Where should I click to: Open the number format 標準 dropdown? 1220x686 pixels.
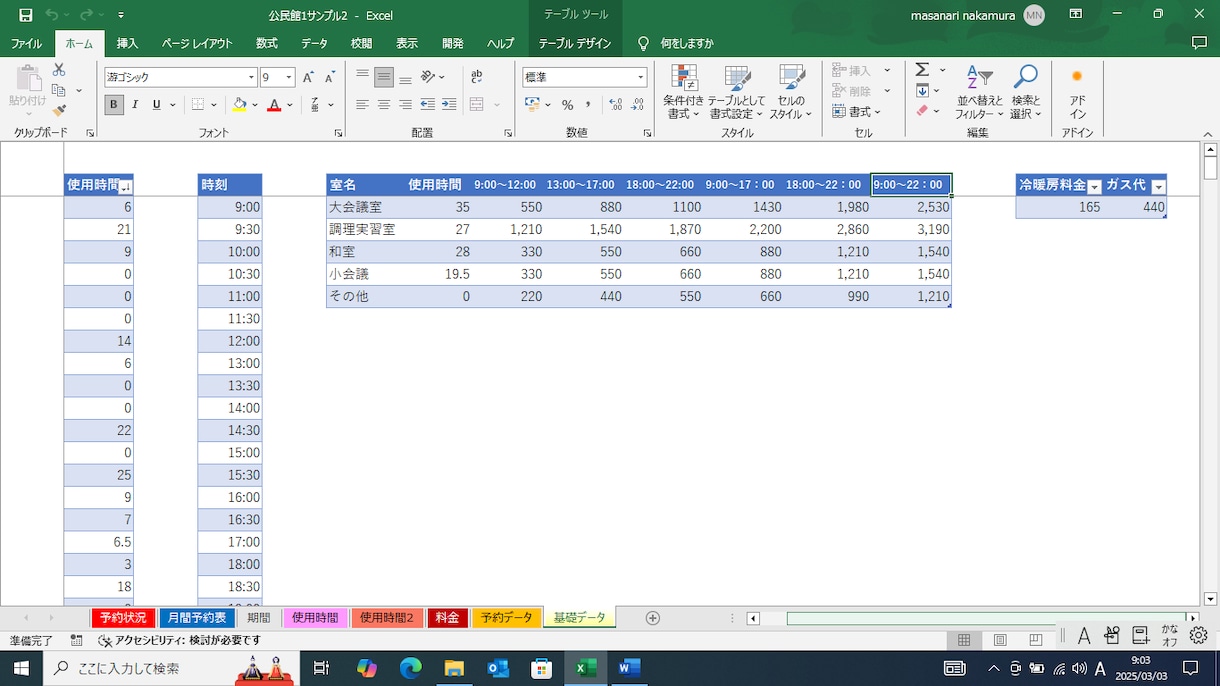640,77
